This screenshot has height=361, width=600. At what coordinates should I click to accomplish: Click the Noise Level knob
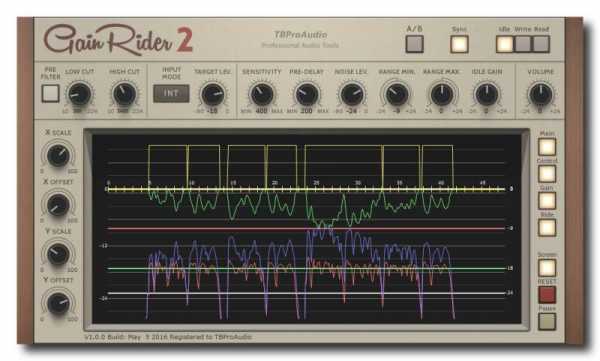point(352,94)
